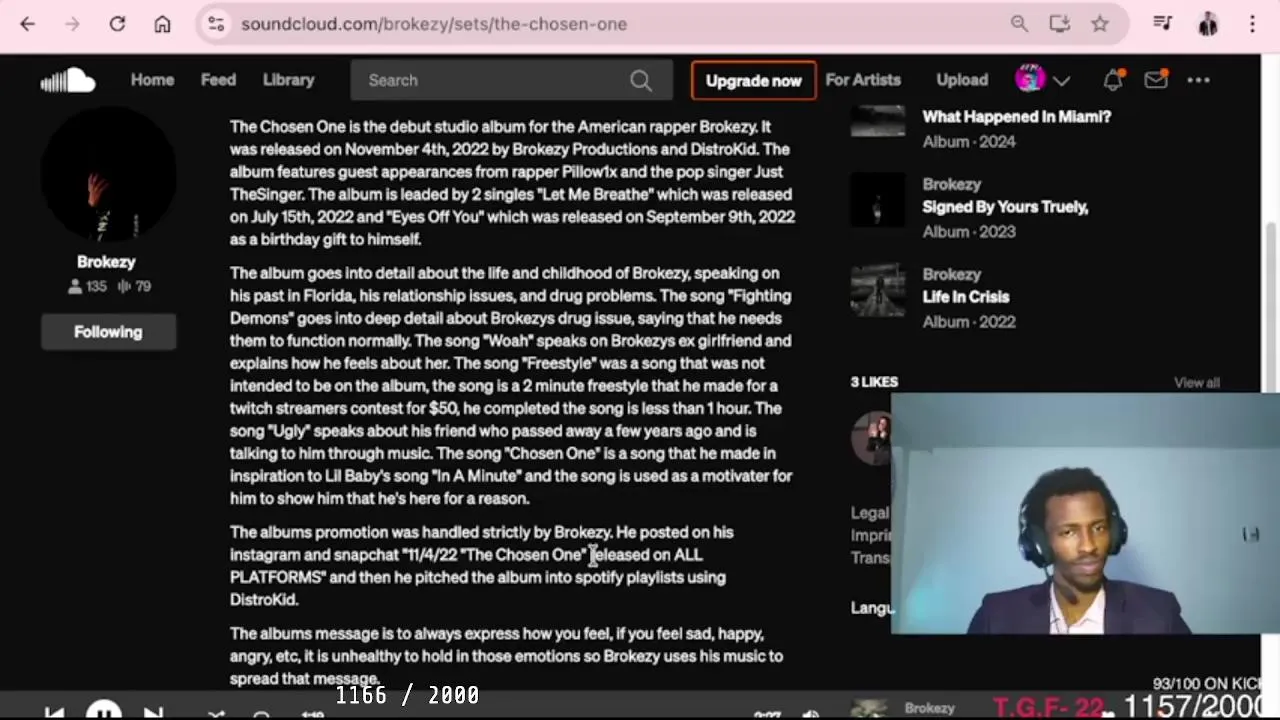The width and height of the screenshot is (1280, 720).
Task: Expand the user avatar dropdown chevron
Action: [x=1062, y=80]
